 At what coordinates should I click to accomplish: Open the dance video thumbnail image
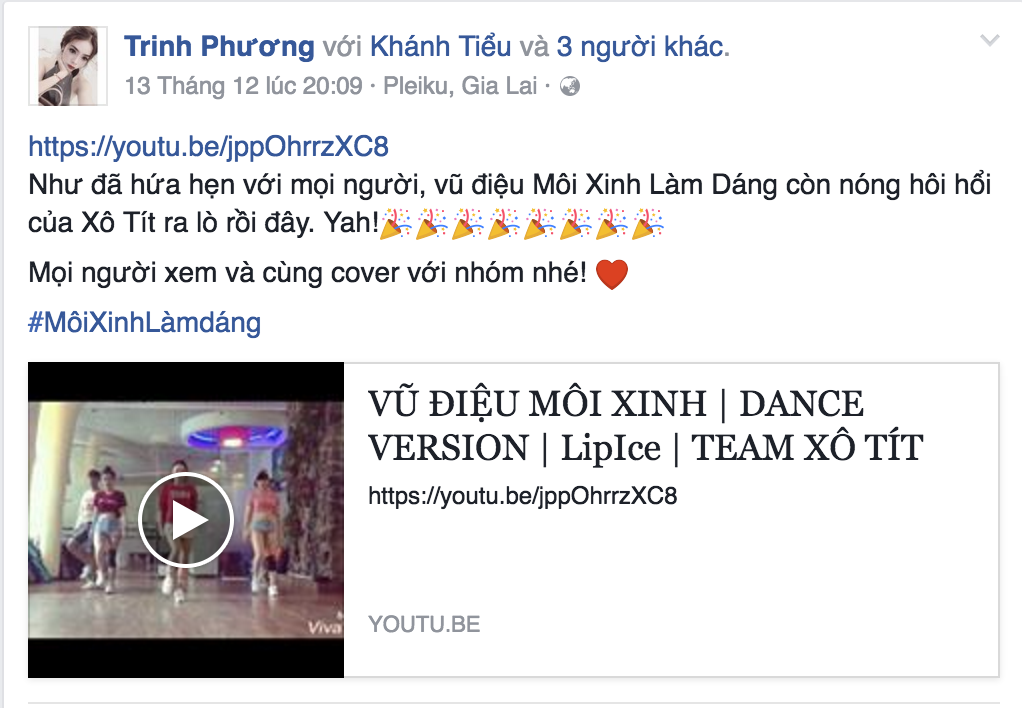point(186,520)
